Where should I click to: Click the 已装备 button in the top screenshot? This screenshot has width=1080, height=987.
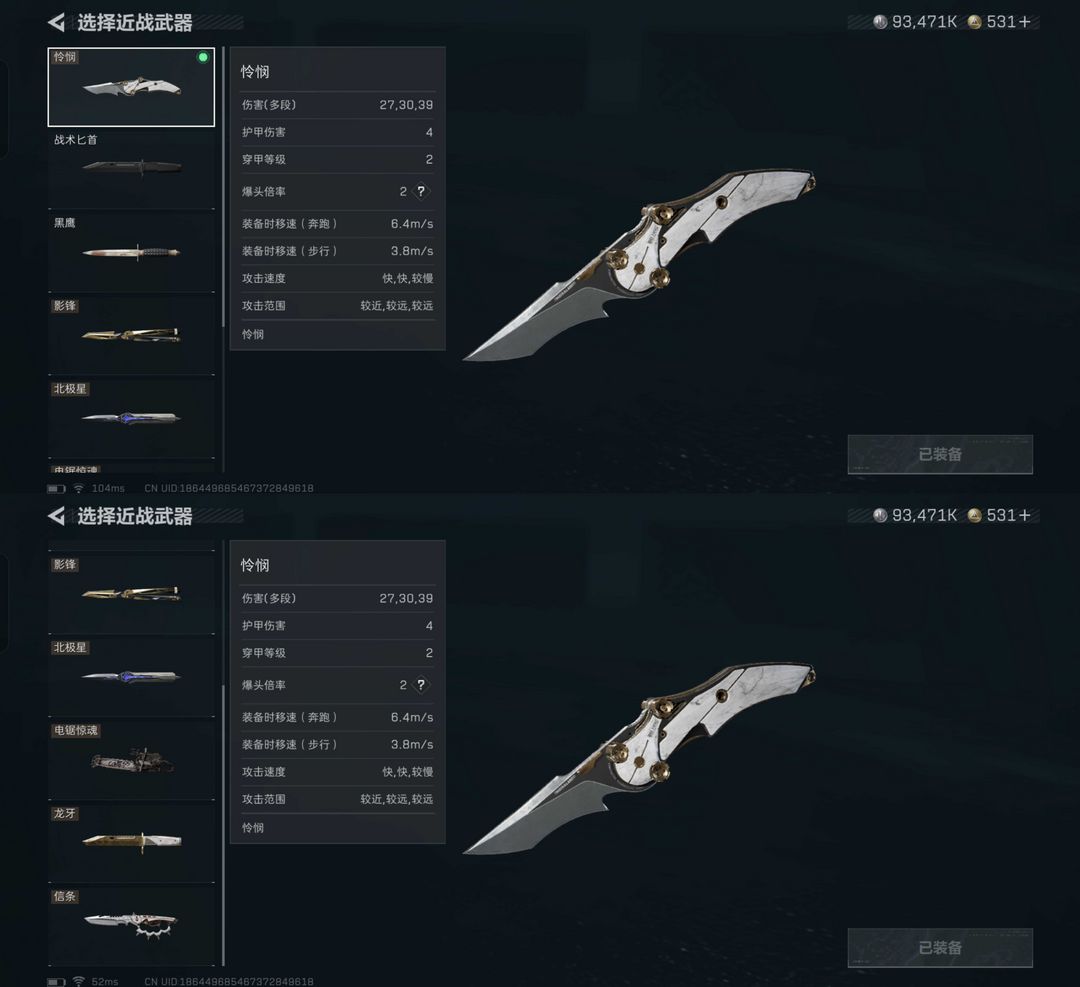coord(939,455)
